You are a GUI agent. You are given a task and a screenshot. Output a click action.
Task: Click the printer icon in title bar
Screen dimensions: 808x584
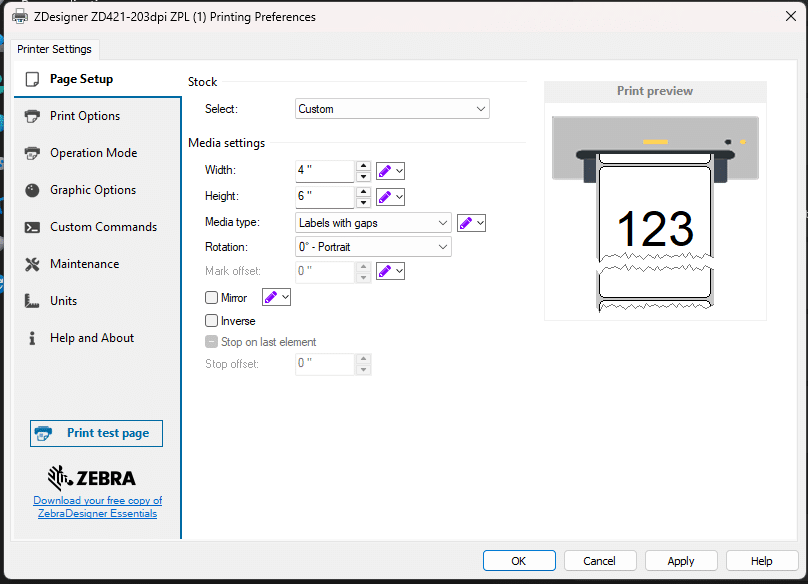click(20, 16)
